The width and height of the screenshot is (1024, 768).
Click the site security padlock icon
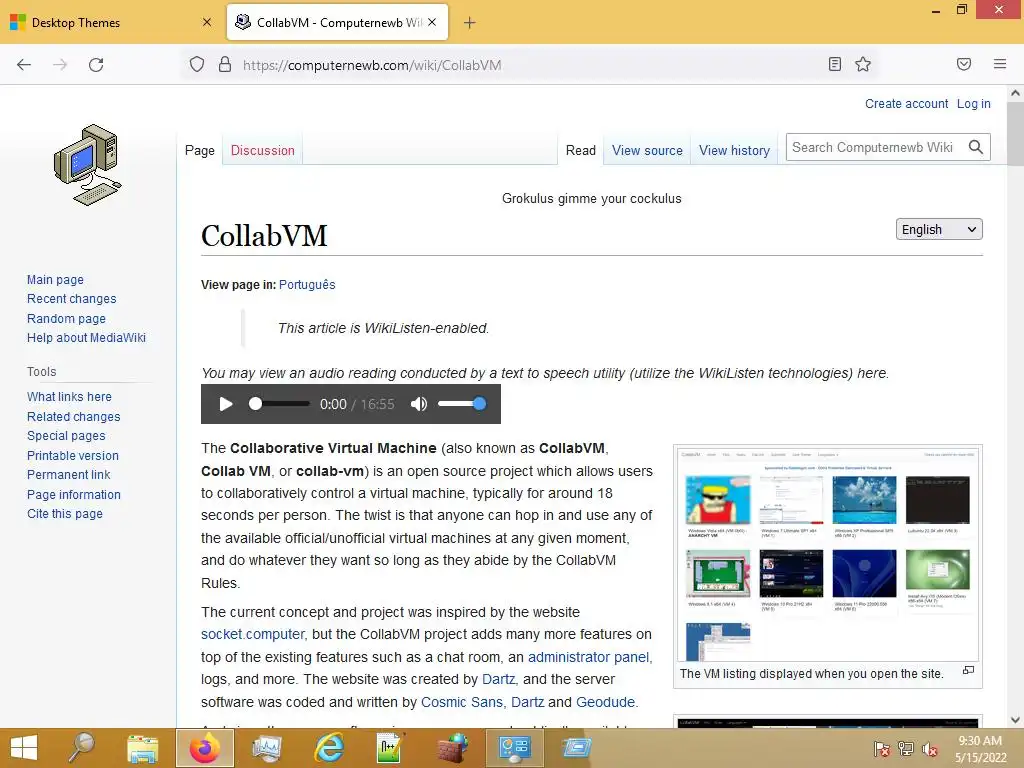tap(225, 65)
